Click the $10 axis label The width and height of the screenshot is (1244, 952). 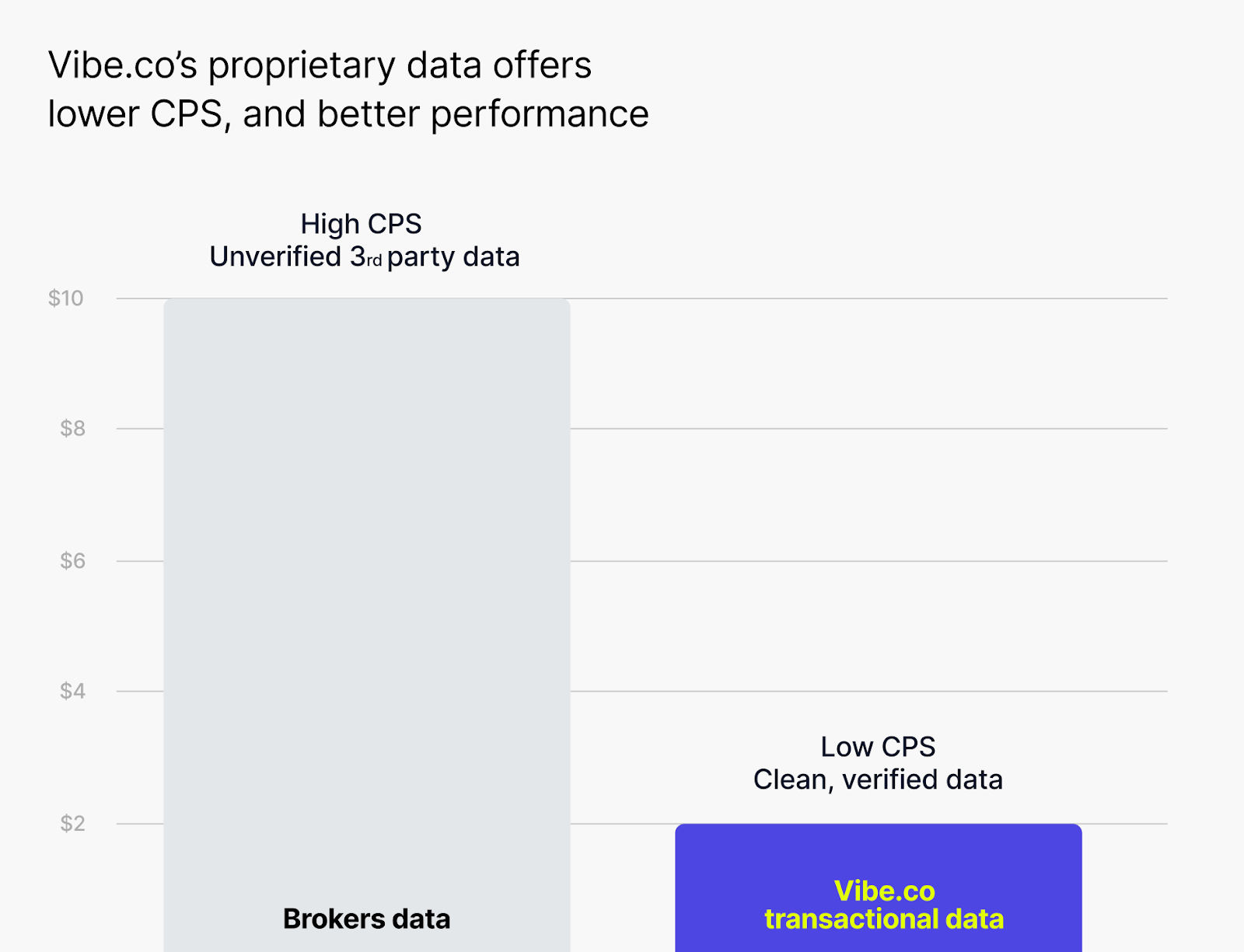coord(66,298)
